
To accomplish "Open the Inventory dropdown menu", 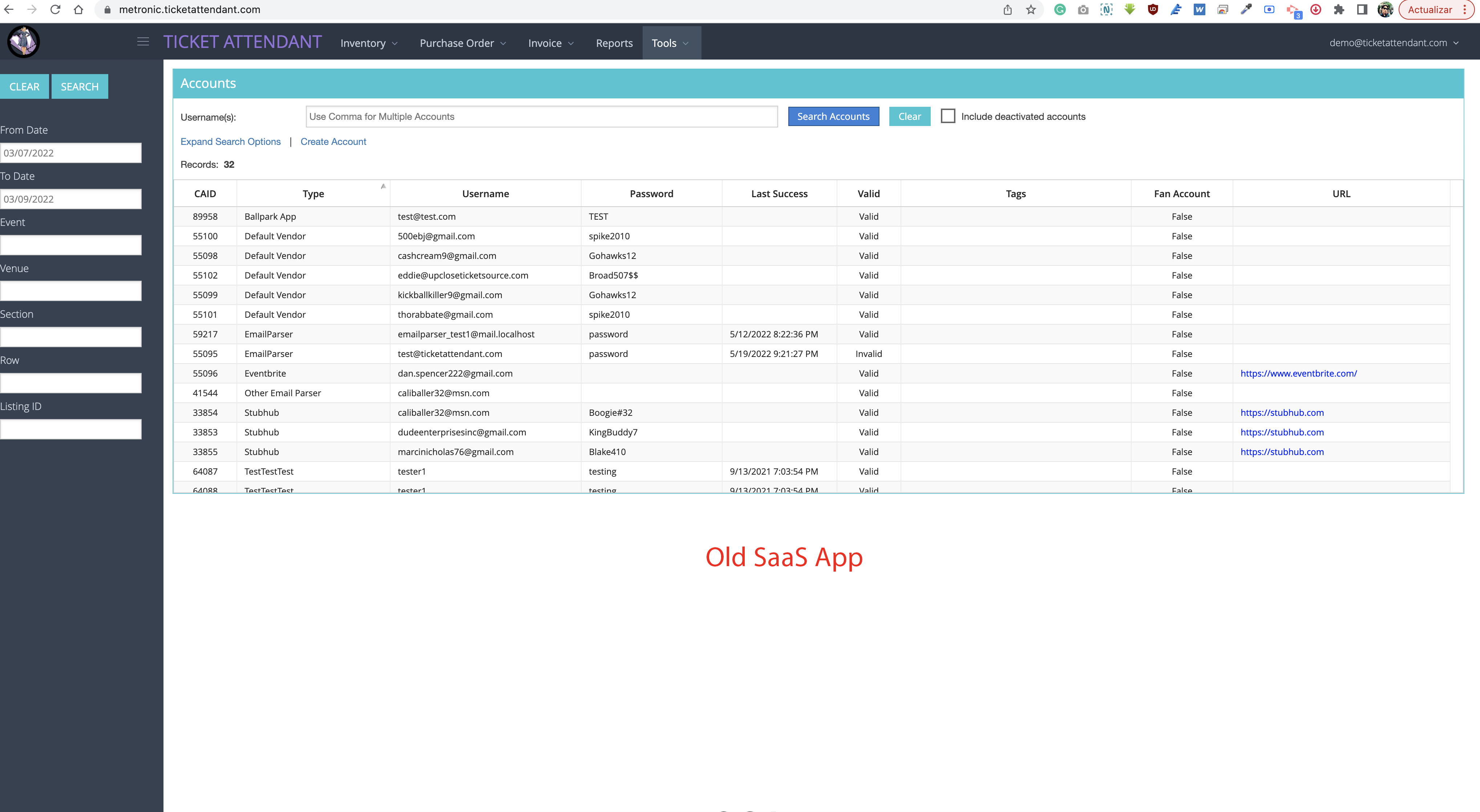I will [x=369, y=43].
